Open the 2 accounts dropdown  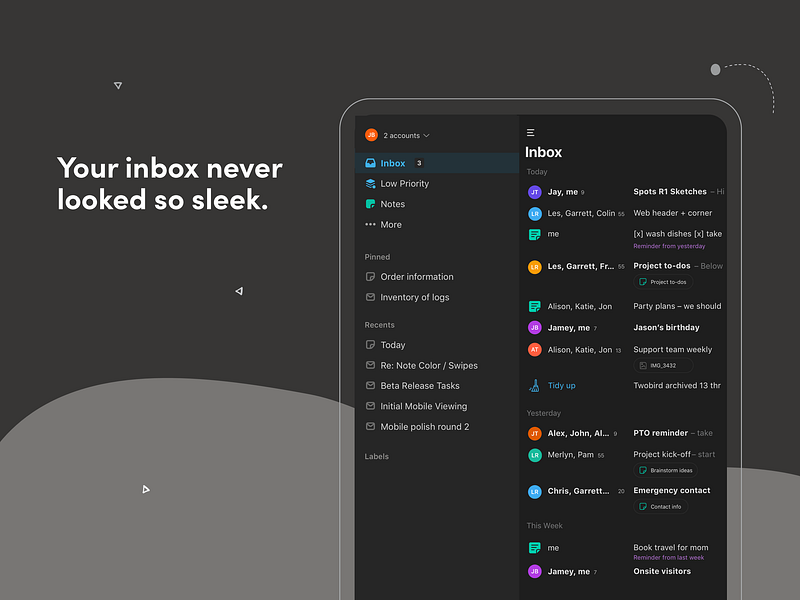click(406, 136)
